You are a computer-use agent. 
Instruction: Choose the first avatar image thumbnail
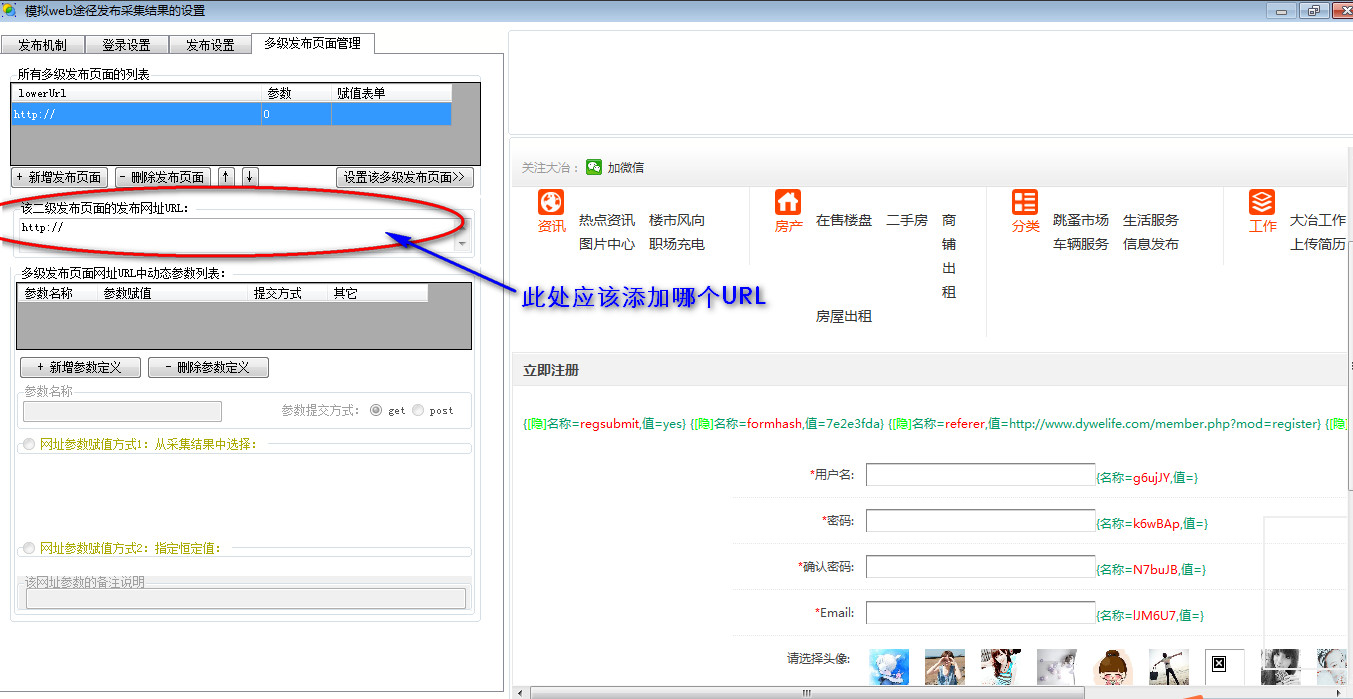(888, 666)
